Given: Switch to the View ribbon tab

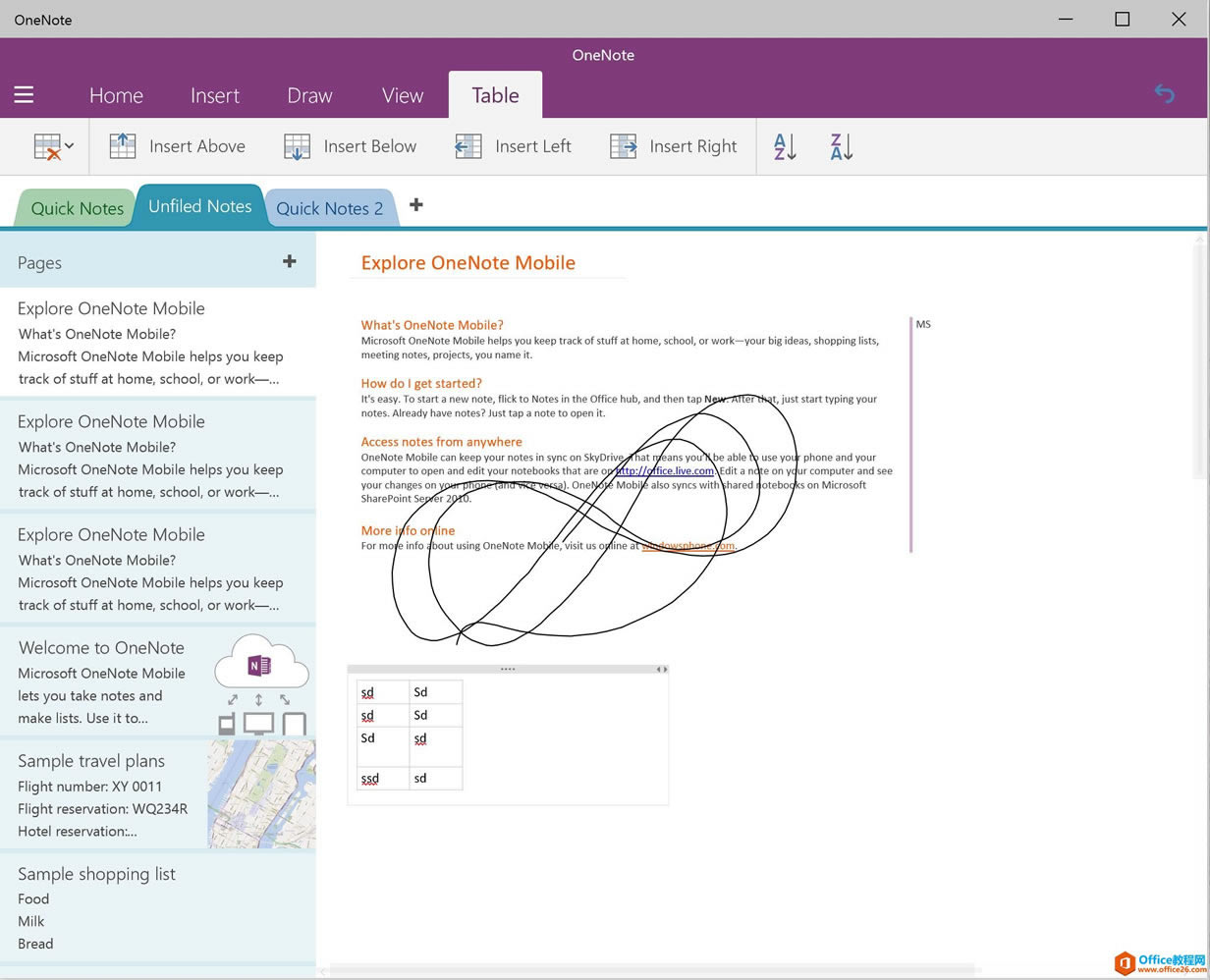Looking at the screenshot, I should 402,95.
